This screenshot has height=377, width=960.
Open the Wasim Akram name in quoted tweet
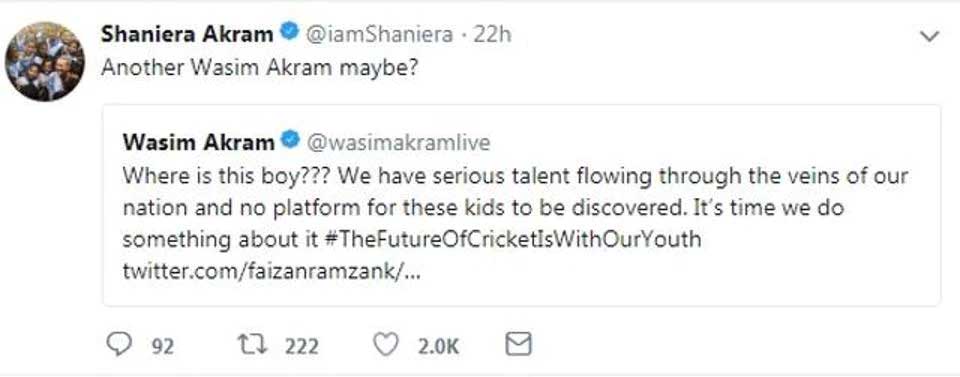coord(198,143)
